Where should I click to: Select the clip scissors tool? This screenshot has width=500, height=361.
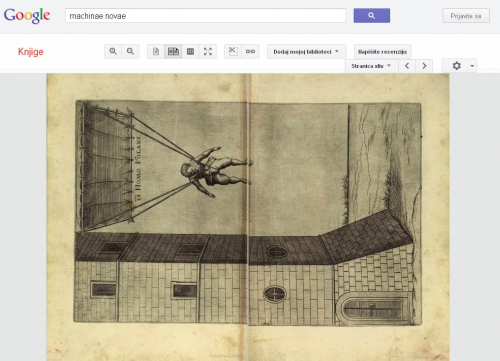(233, 51)
